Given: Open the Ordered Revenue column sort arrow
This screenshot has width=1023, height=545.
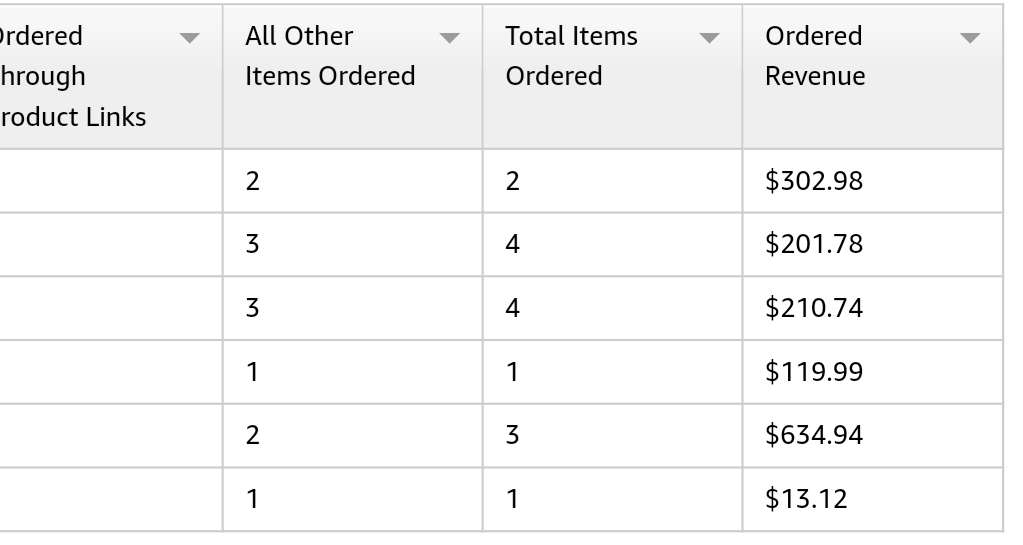Looking at the screenshot, I should click(969, 38).
